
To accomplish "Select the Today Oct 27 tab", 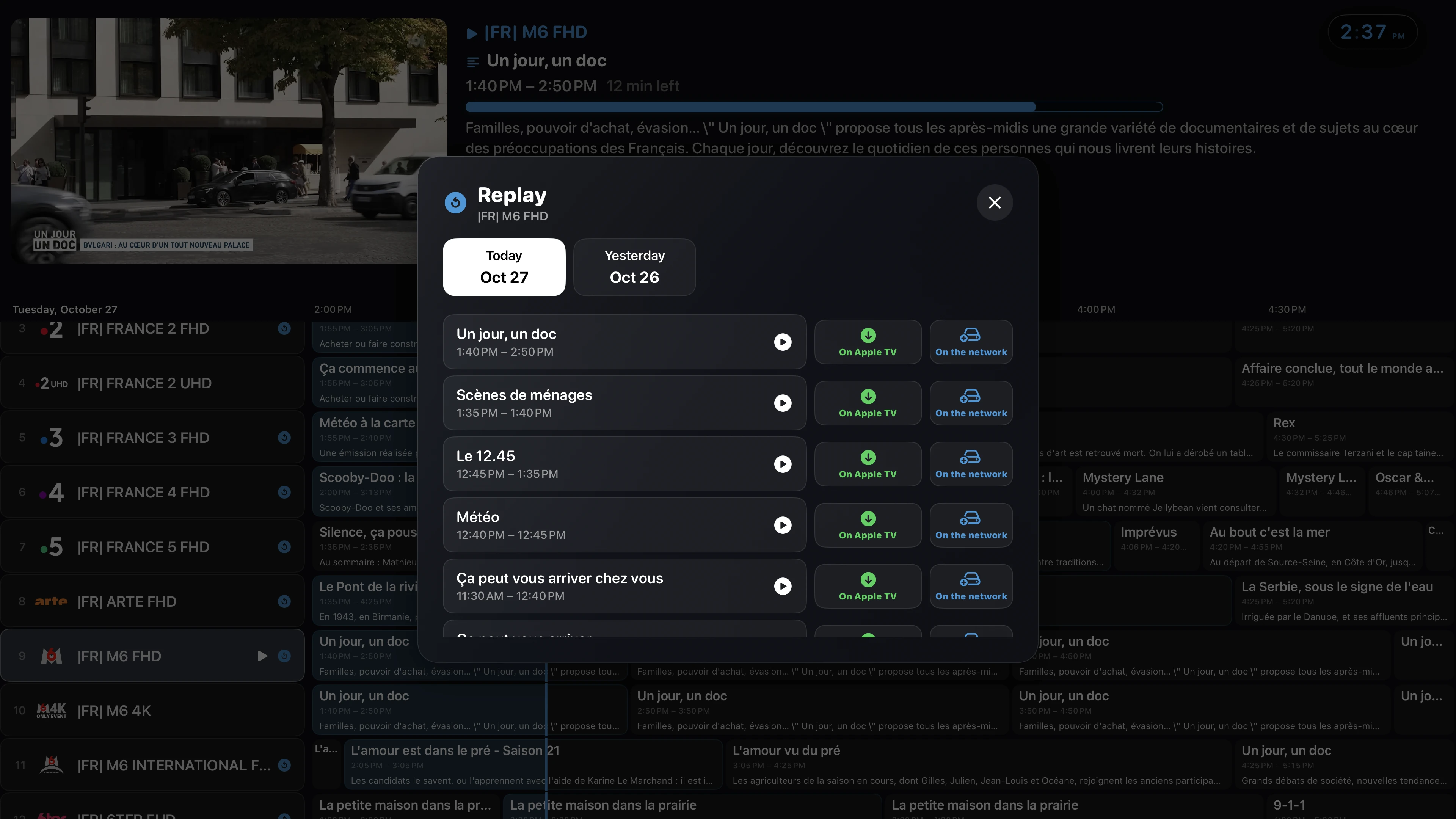I will pos(504,267).
